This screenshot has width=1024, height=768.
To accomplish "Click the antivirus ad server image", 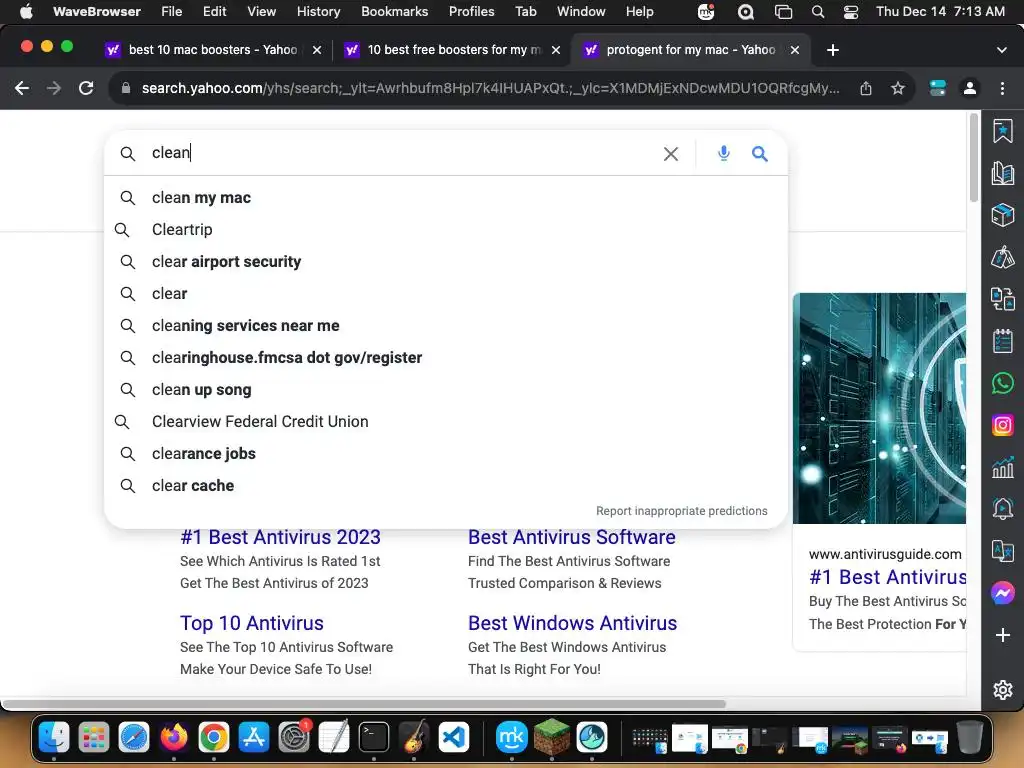I will tap(879, 408).
